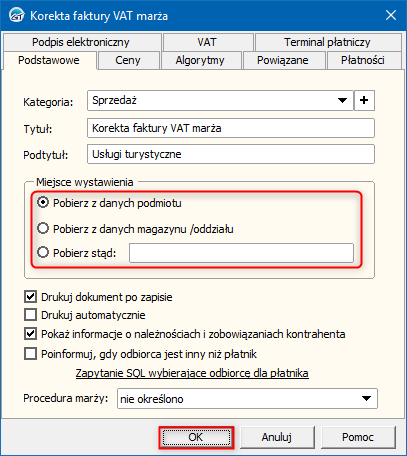The width and height of the screenshot is (407, 456).
Task: Click the application icon in title bar
Action: pyautogui.click(x=17, y=15)
